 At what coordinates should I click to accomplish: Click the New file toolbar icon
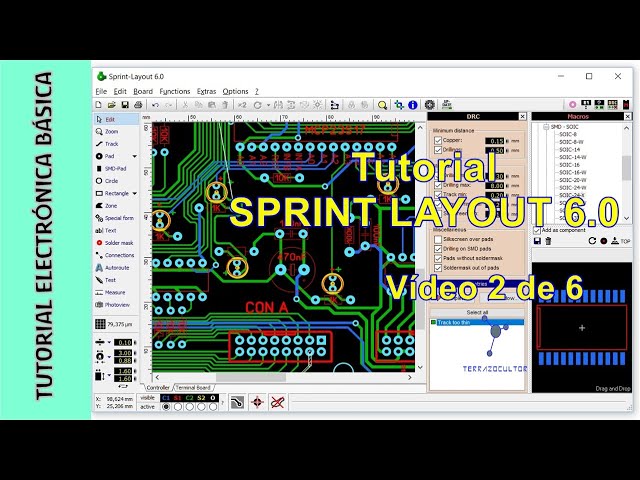[98, 105]
